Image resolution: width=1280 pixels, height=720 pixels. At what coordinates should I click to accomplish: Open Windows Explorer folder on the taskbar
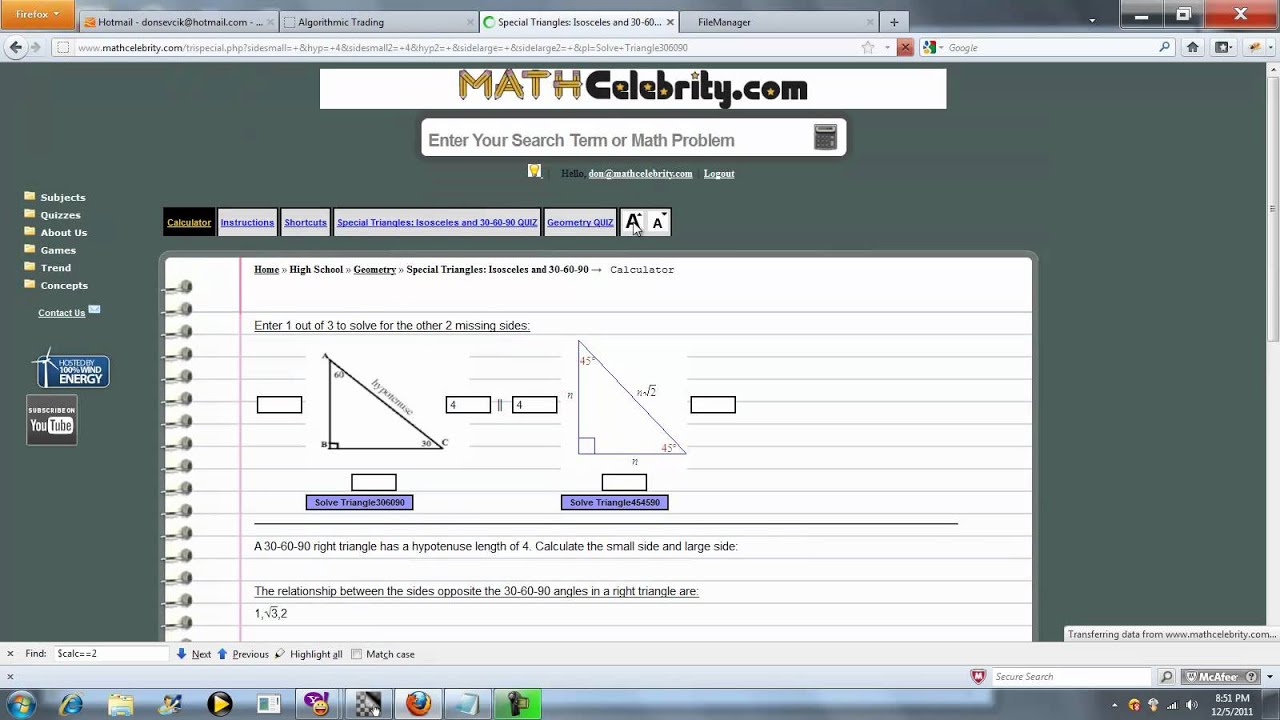click(x=120, y=704)
